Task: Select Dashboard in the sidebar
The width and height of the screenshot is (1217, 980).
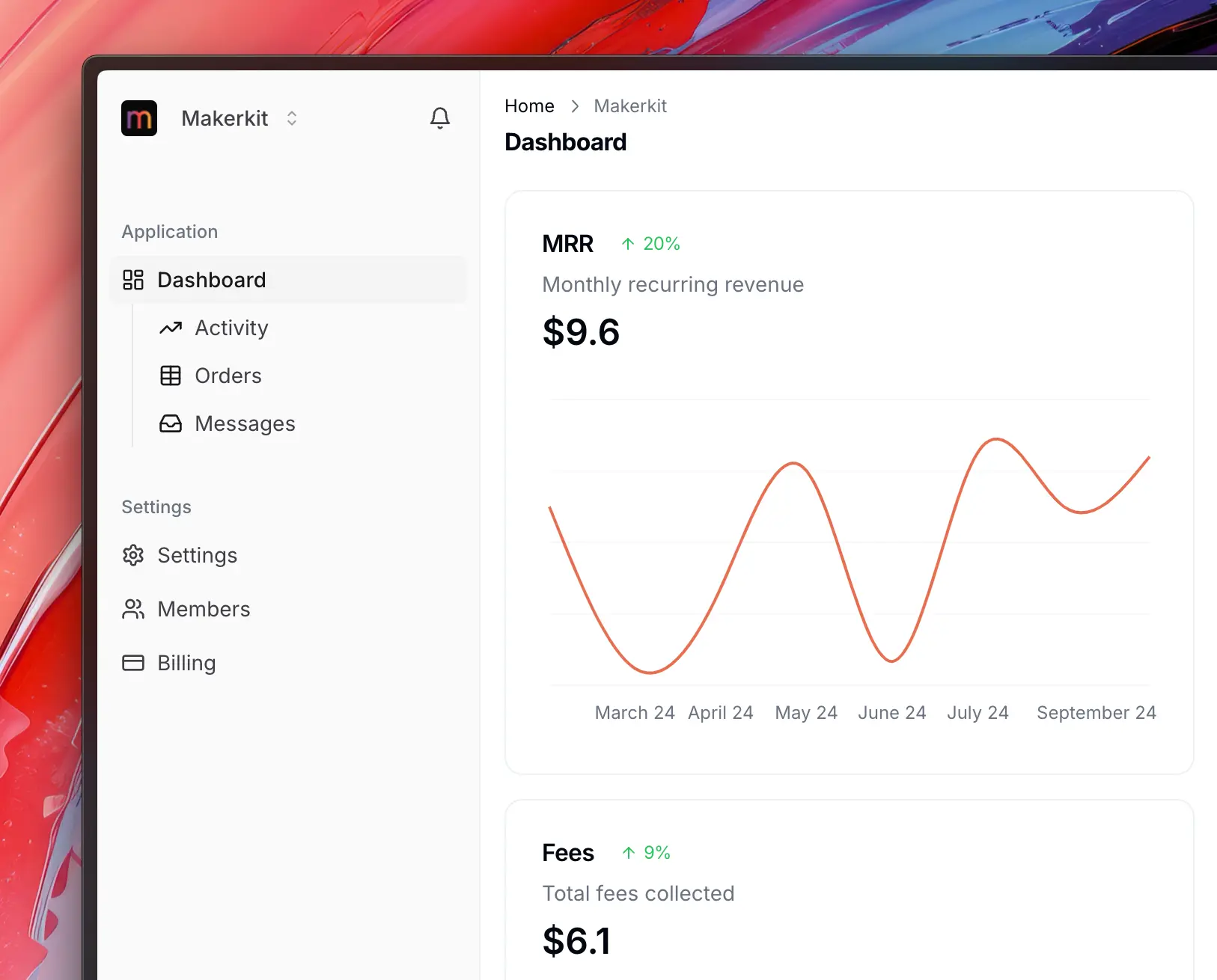Action: pyautogui.click(x=212, y=280)
